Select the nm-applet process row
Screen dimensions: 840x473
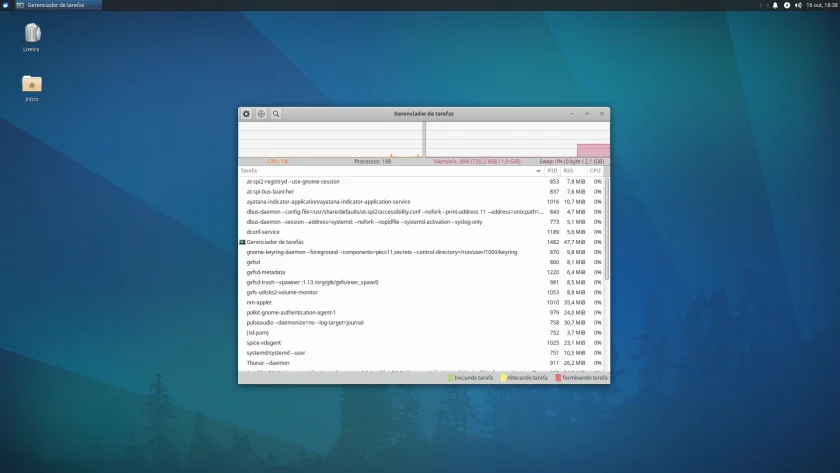(421, 303)
